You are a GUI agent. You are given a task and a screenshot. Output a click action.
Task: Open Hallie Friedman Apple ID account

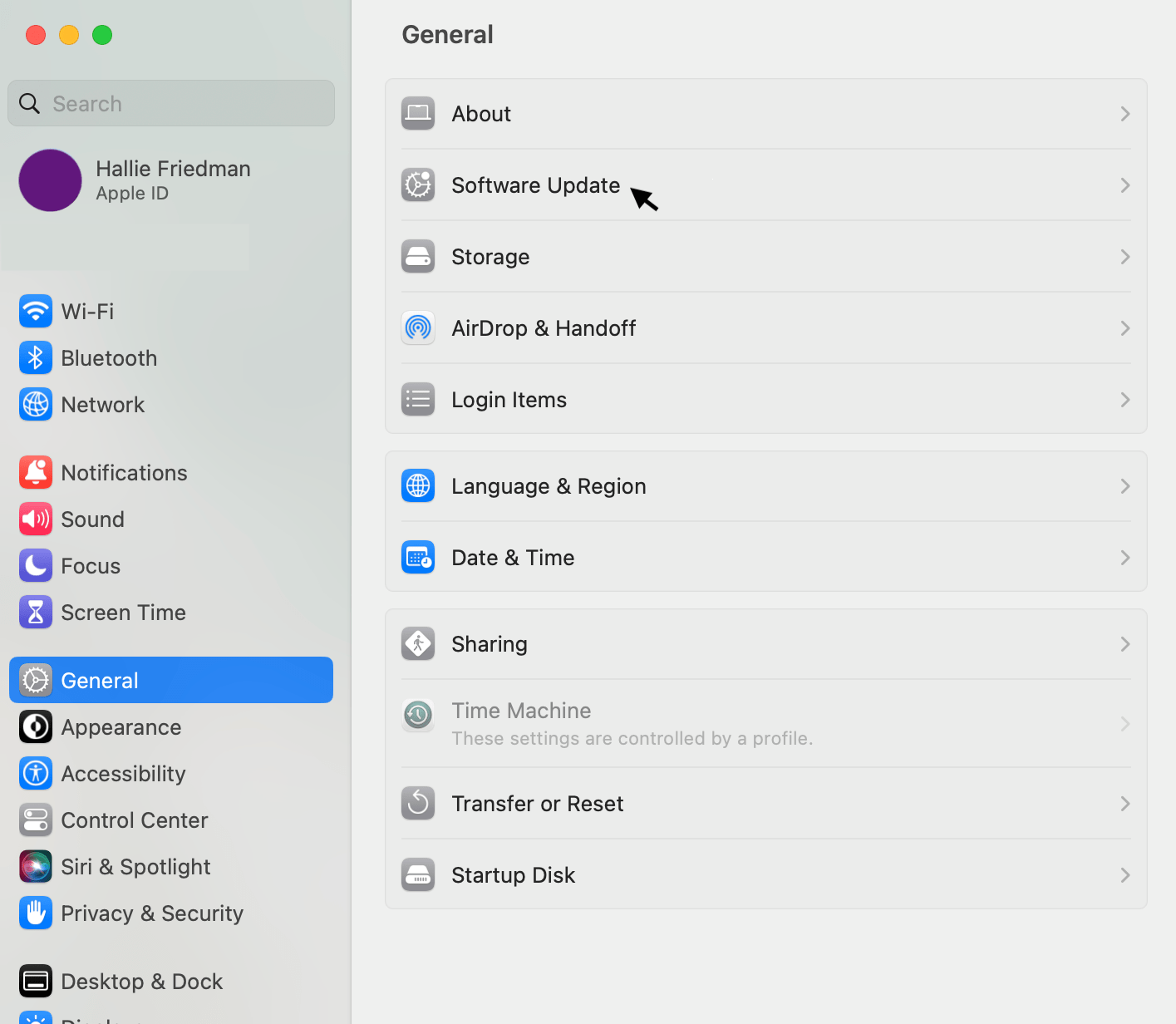[171, 180]
